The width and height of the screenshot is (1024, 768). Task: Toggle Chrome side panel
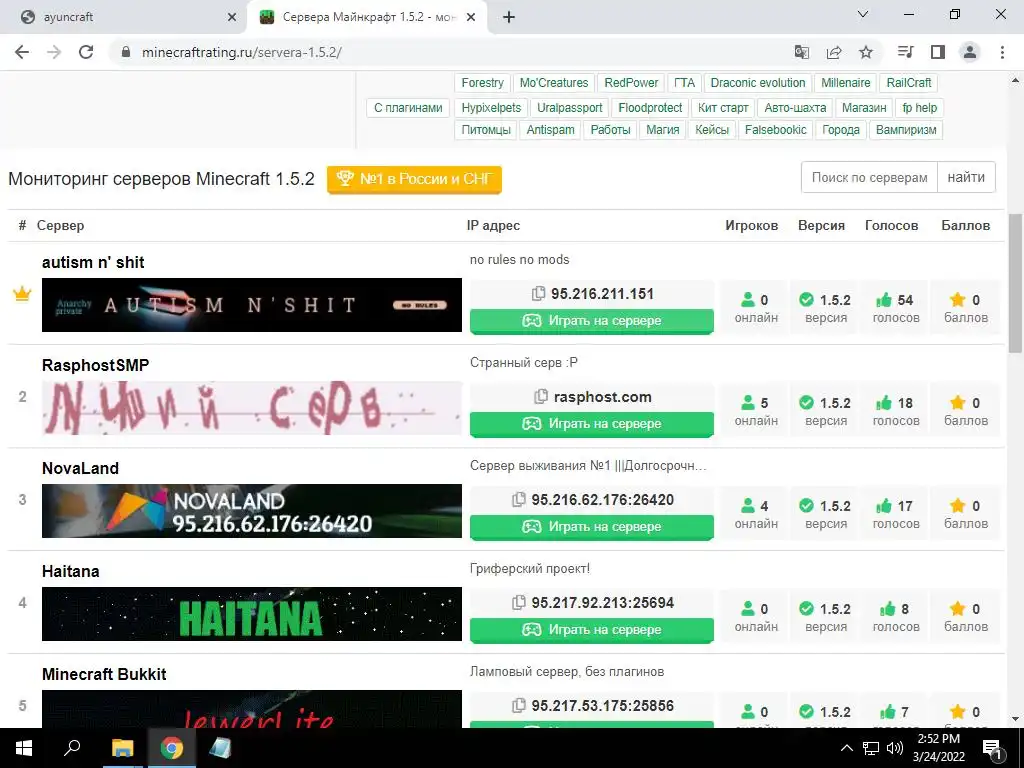point(938,52)
